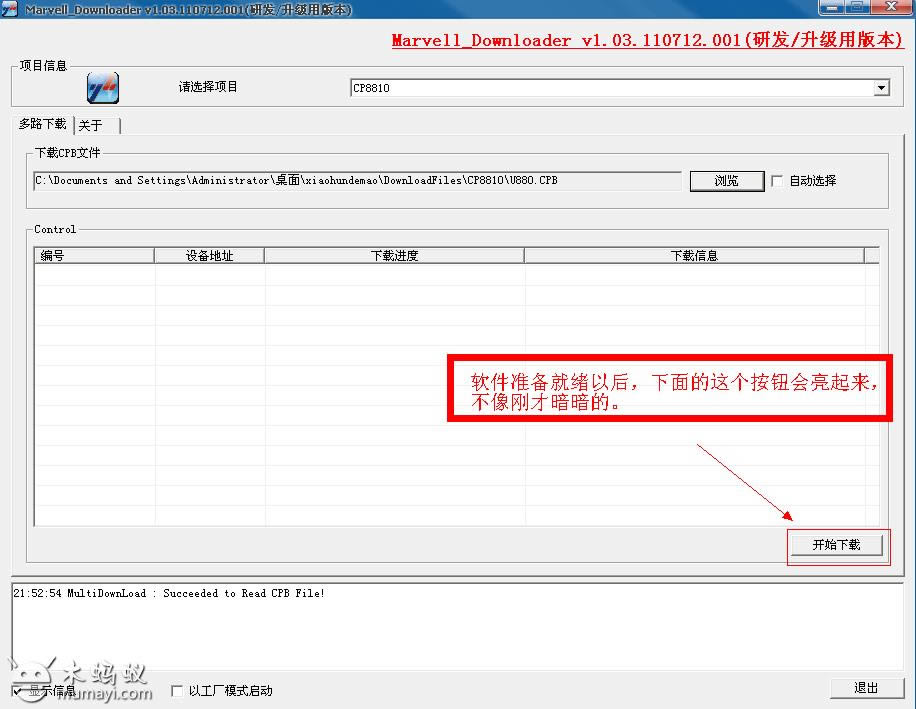Uncheck the 显示信息 checkbox
916x709 pixels.
pos(17,691)
